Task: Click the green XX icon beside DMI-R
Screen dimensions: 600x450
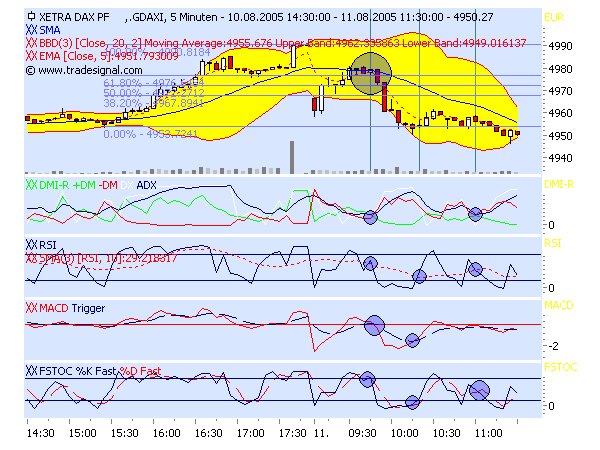Action: (x=32, y=185)
